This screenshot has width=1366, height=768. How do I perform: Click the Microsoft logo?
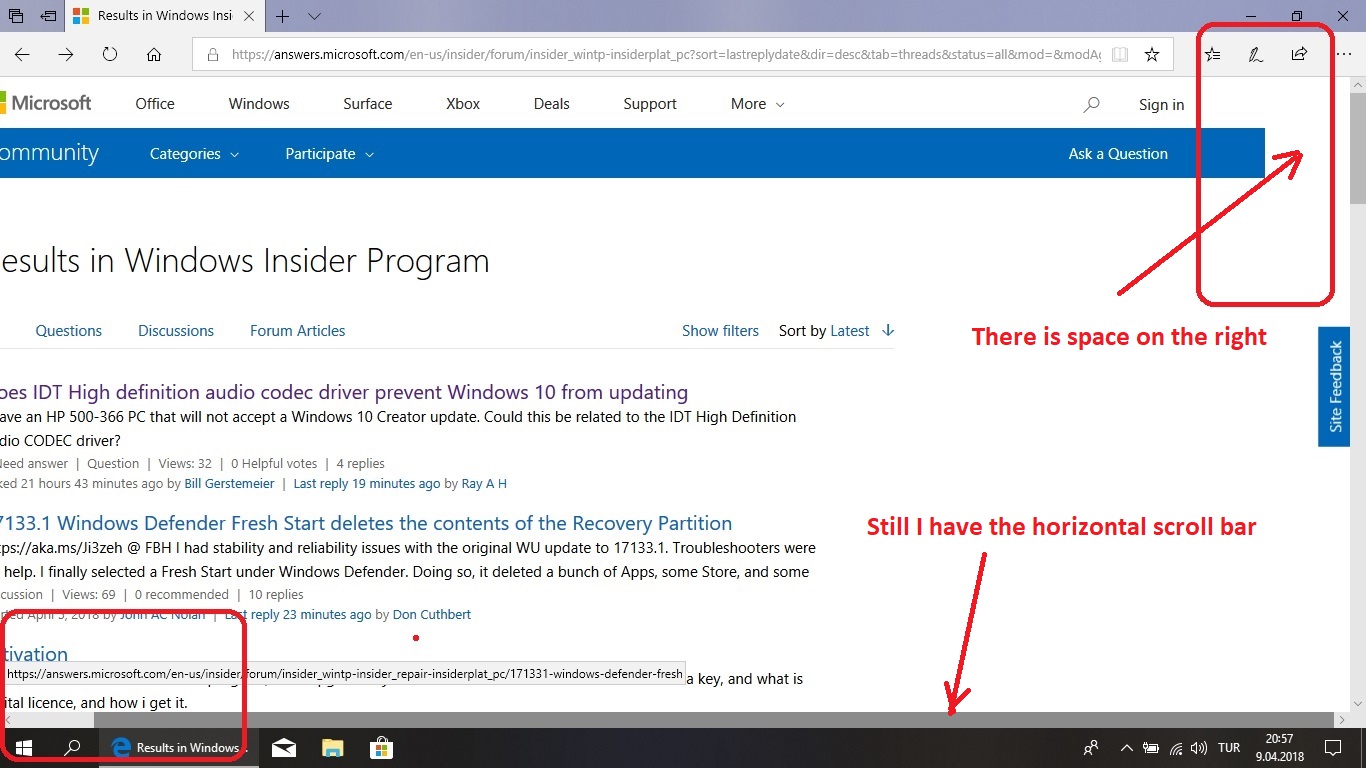click(x=46, y=103)
